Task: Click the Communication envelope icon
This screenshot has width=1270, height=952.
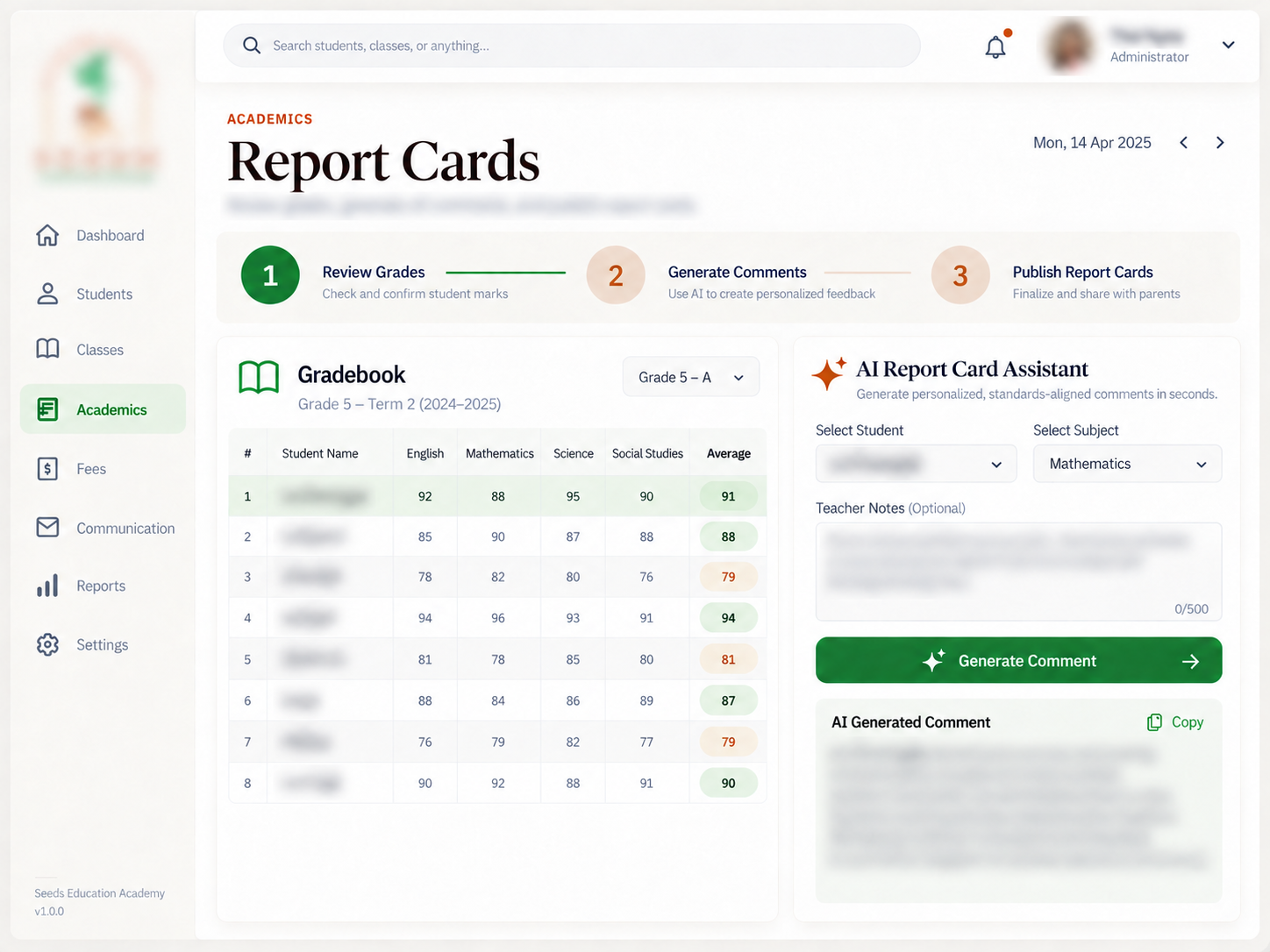Action: [47, 527]
